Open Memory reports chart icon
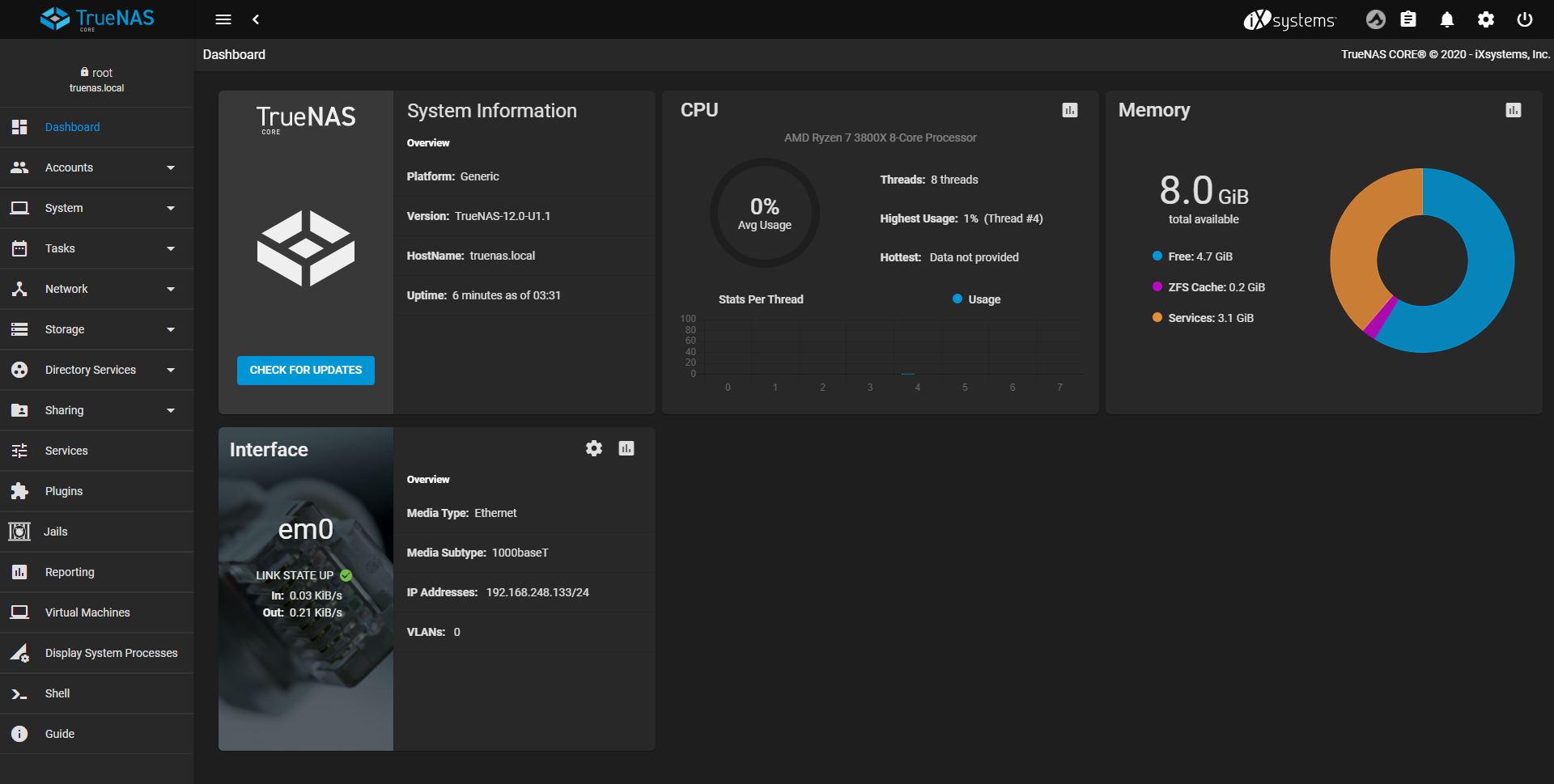 coord(1514,110)
